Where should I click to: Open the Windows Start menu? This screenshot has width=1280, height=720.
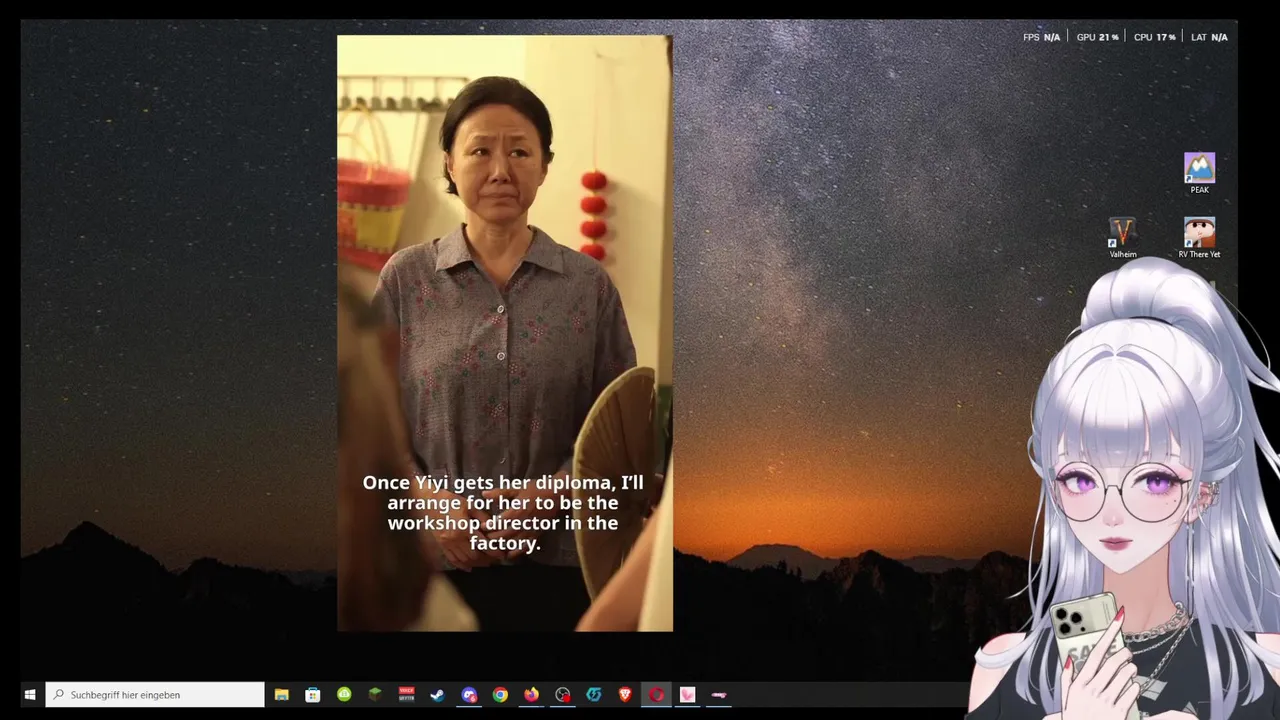tap(30, 694)
